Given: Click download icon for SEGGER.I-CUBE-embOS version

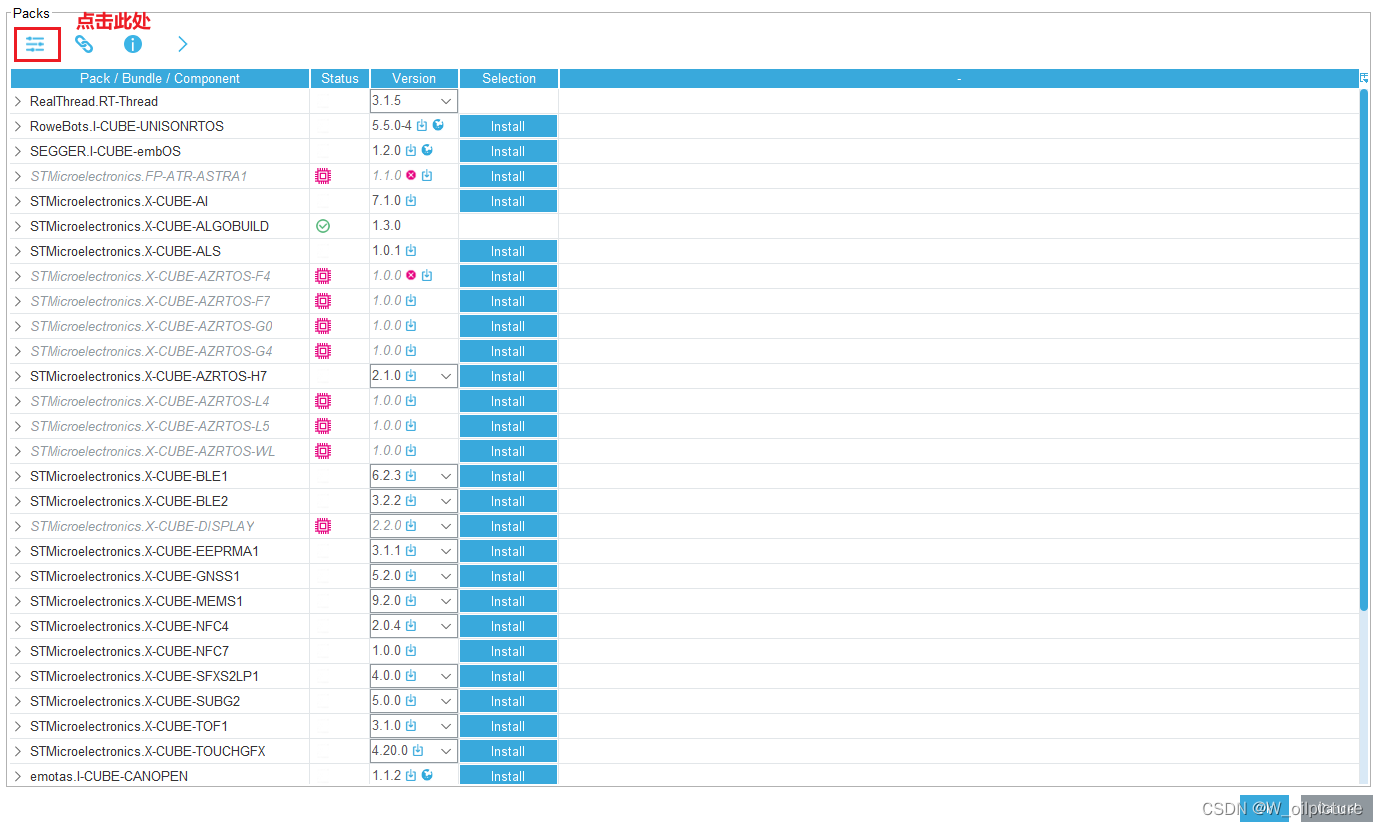Looking at the screenshot, I should pyautogui.click(x=411, y=151).
